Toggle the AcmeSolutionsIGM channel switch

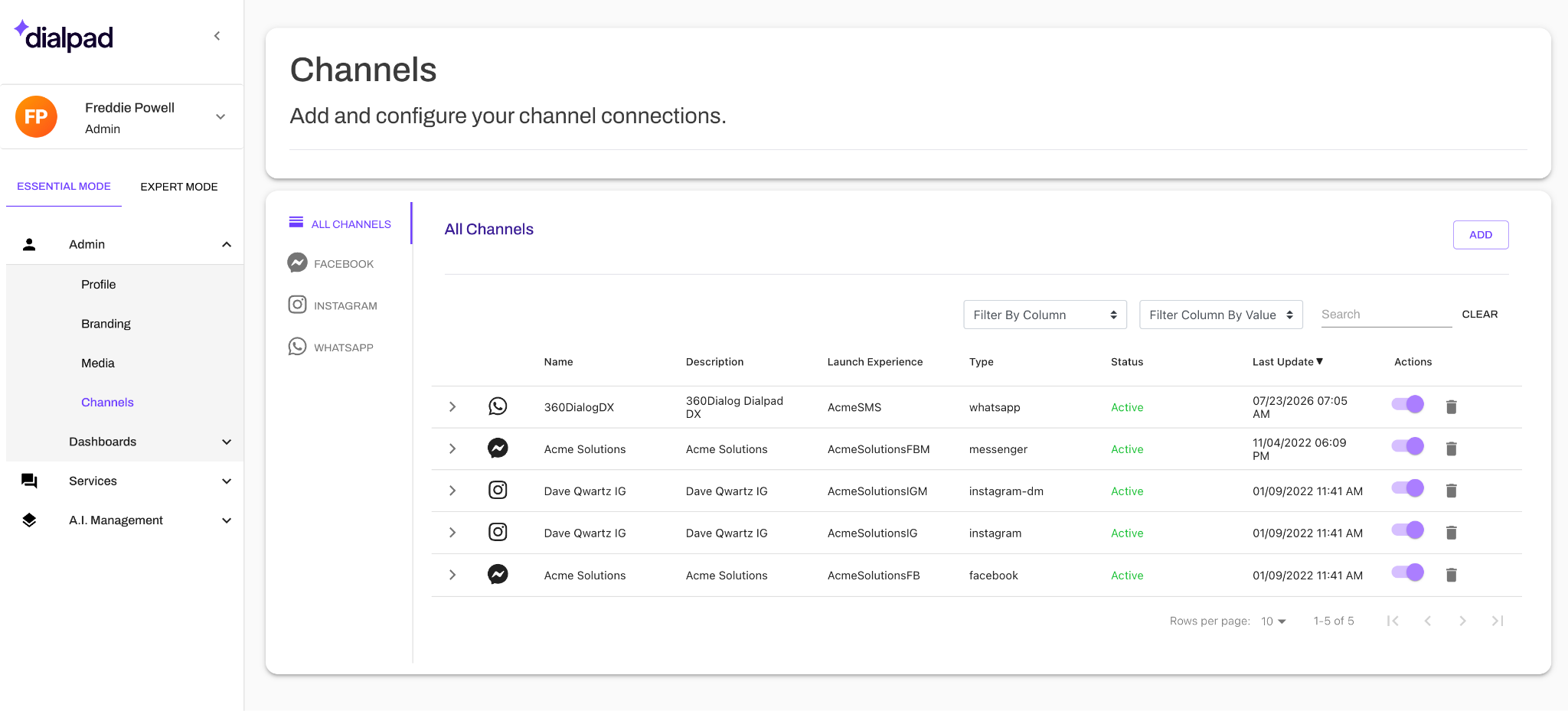pyautogui.click(x=1407, y=488)
